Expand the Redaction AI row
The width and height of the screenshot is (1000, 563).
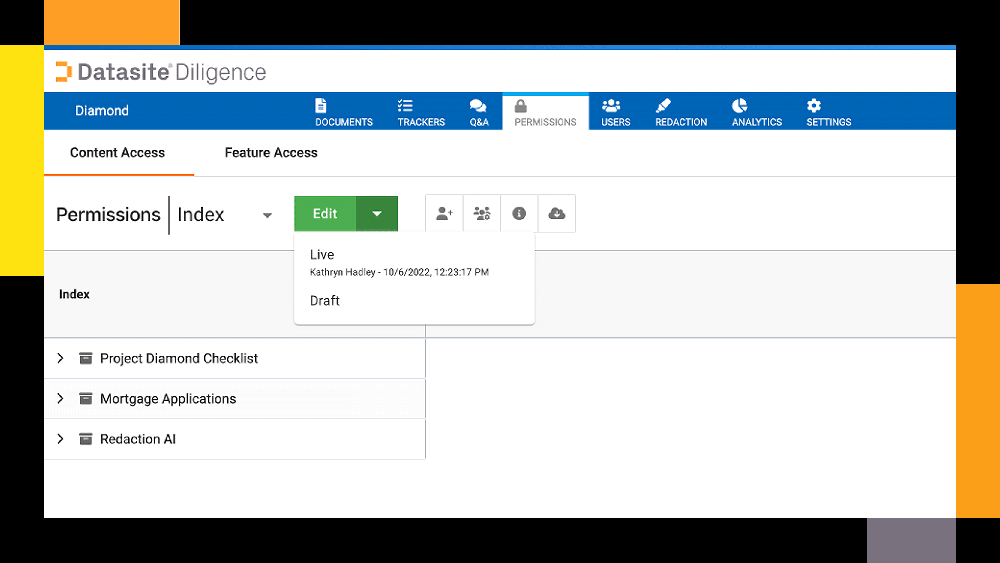click(61, 439)
